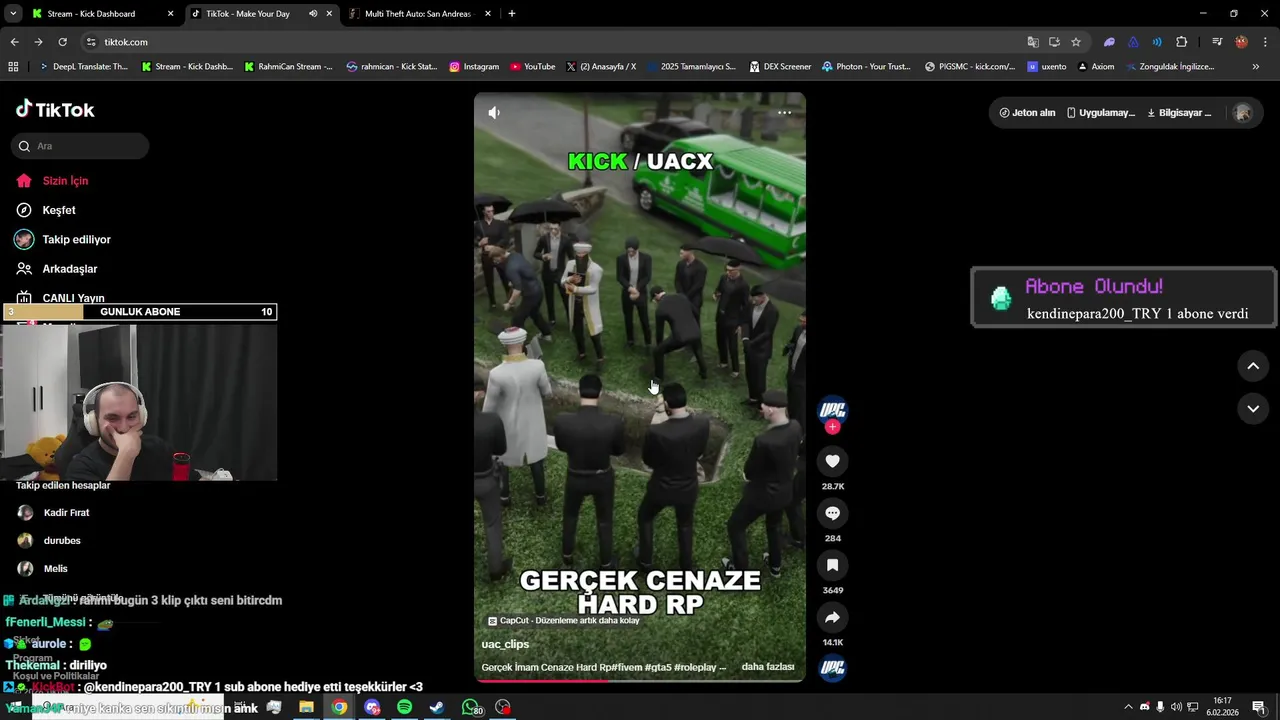This screenshot has height=720, width=1280.
Task: Go to next video with down chevron
Action: pyautogui.click(x=1253, y=408)
